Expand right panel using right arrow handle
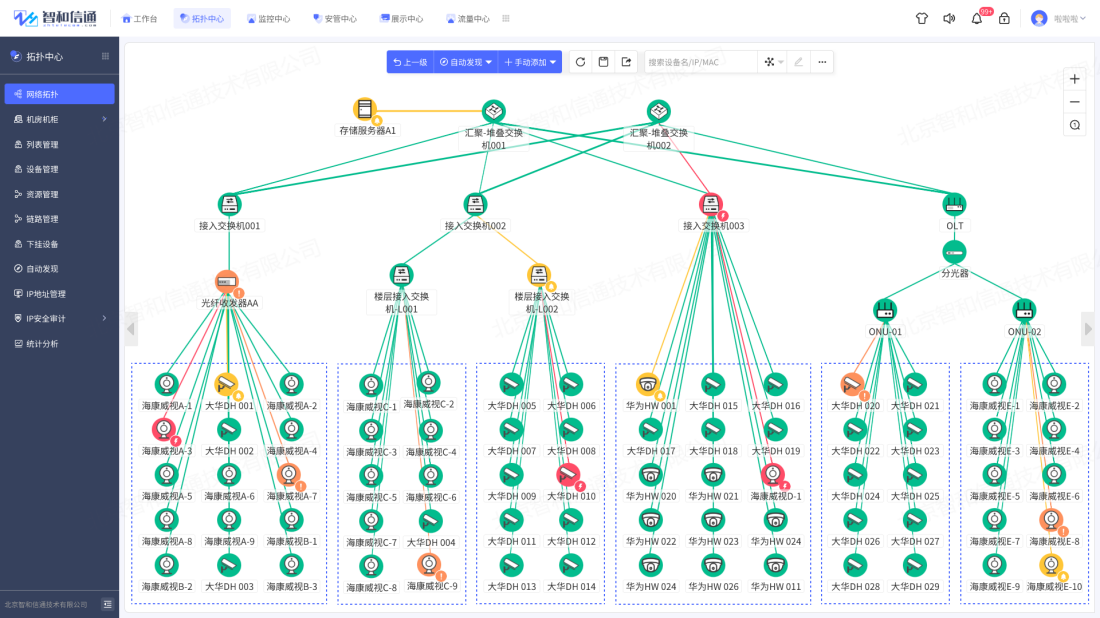Image resolution: width=1100 pixels, height=618 pixels. click(1088, 328)
